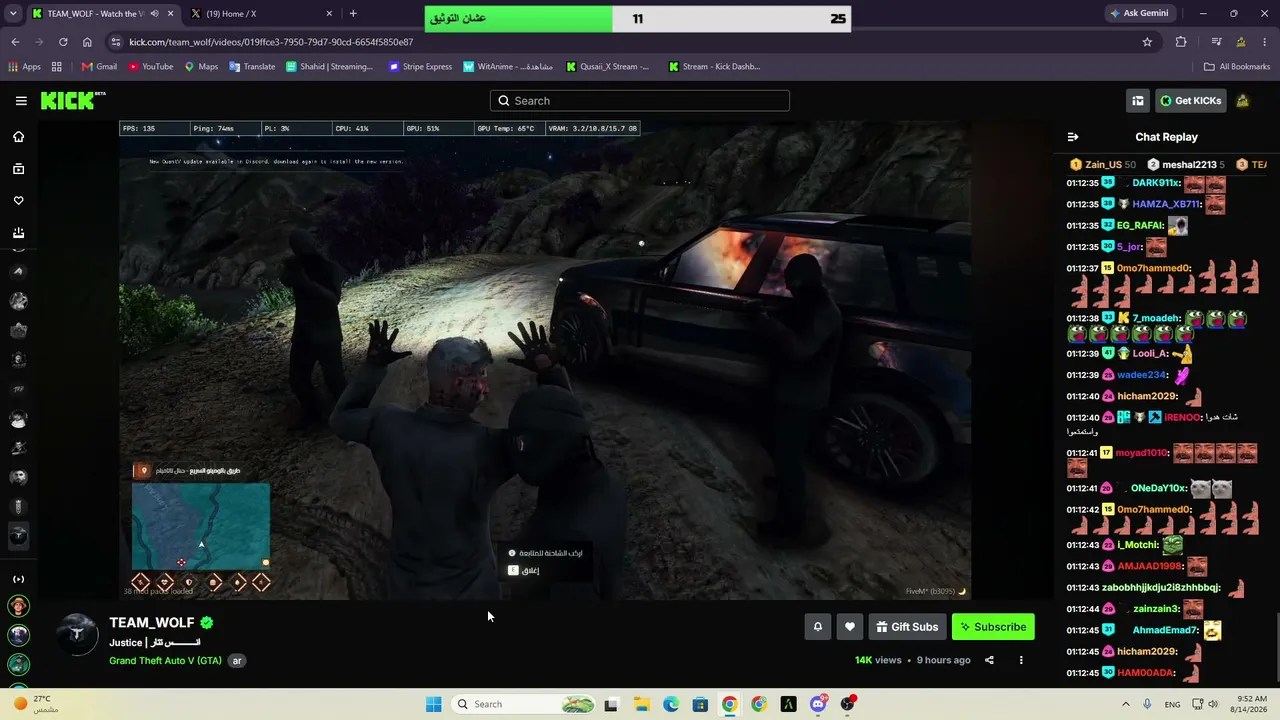The image size is (1280, 720).
Task: Open the Grand Theft Auto V category link
Action: pyautogui.click(x=165, y=661)
